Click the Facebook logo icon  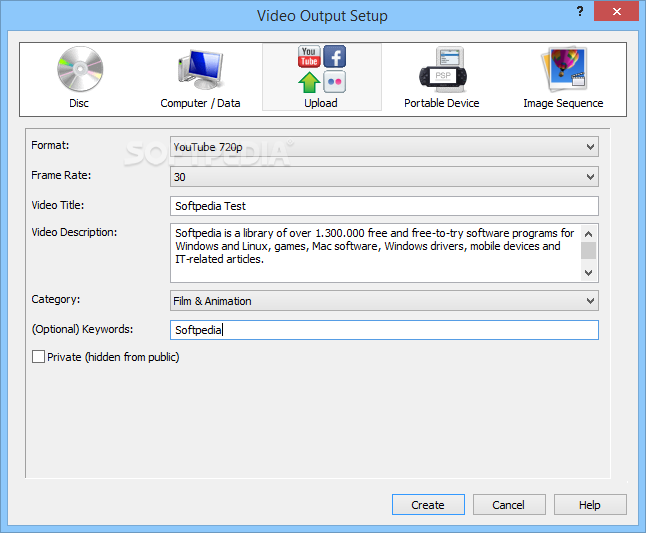pyautogui.click(x=335, y=56)
